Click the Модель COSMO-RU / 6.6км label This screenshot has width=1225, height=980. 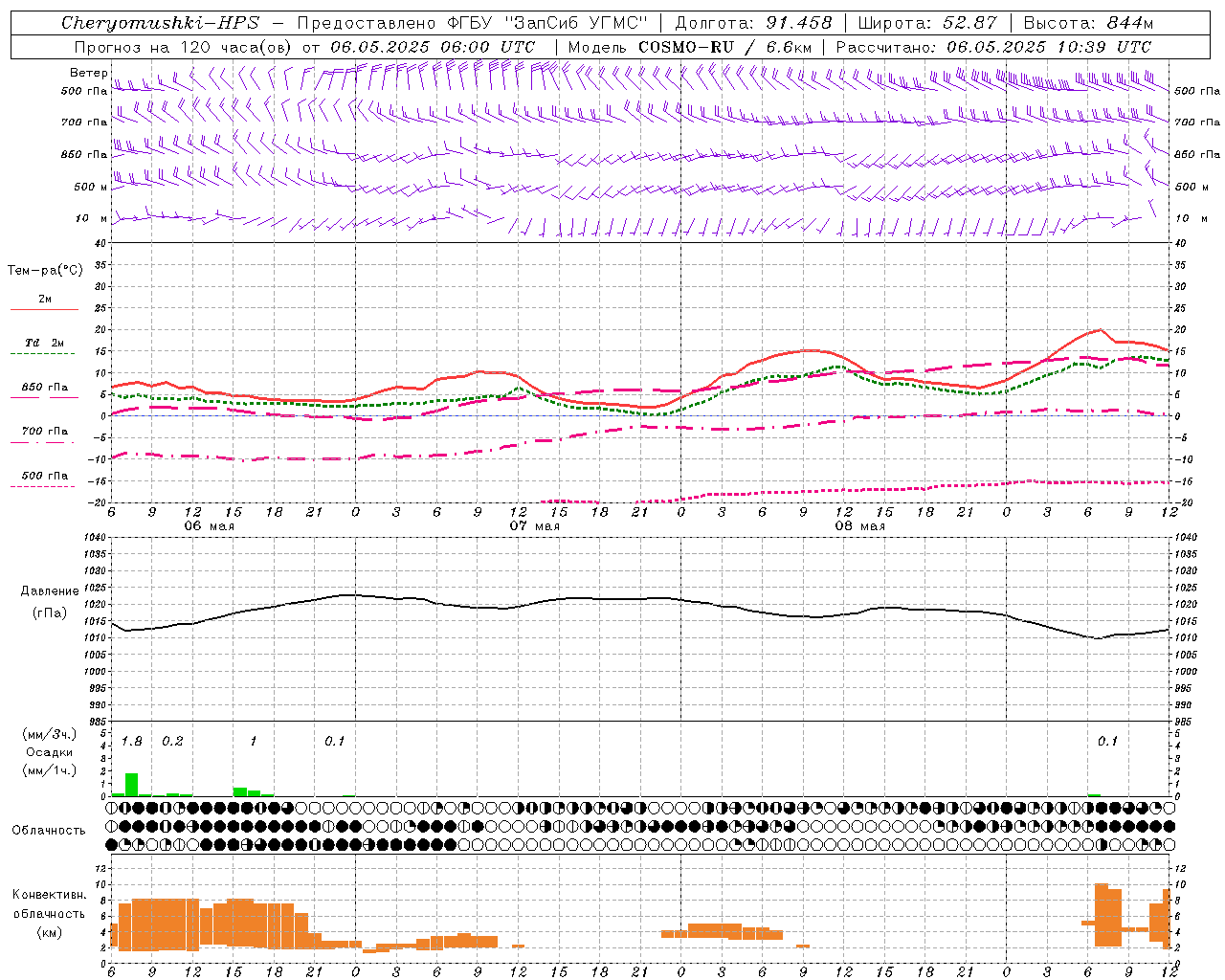[690, 47]
